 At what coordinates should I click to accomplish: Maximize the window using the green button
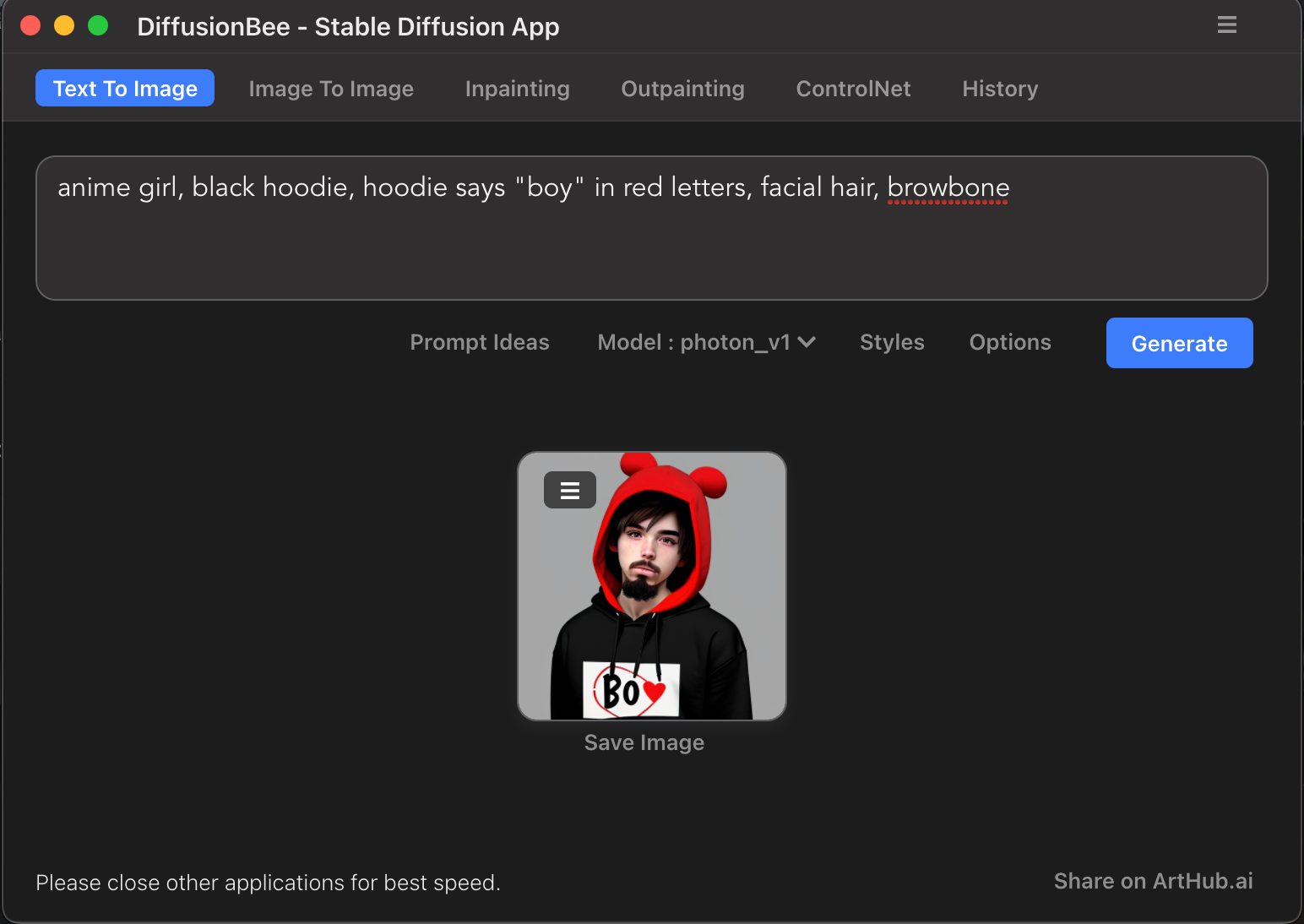pos(98,25)
